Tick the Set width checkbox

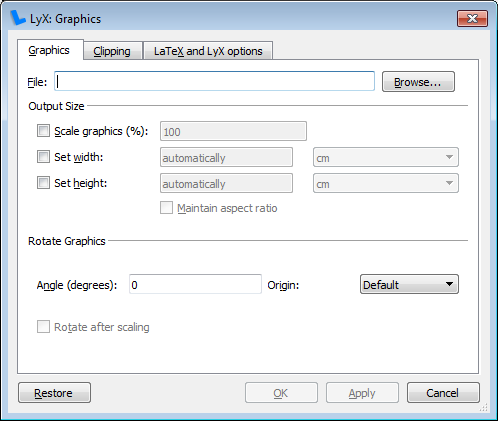pos(43,157)
